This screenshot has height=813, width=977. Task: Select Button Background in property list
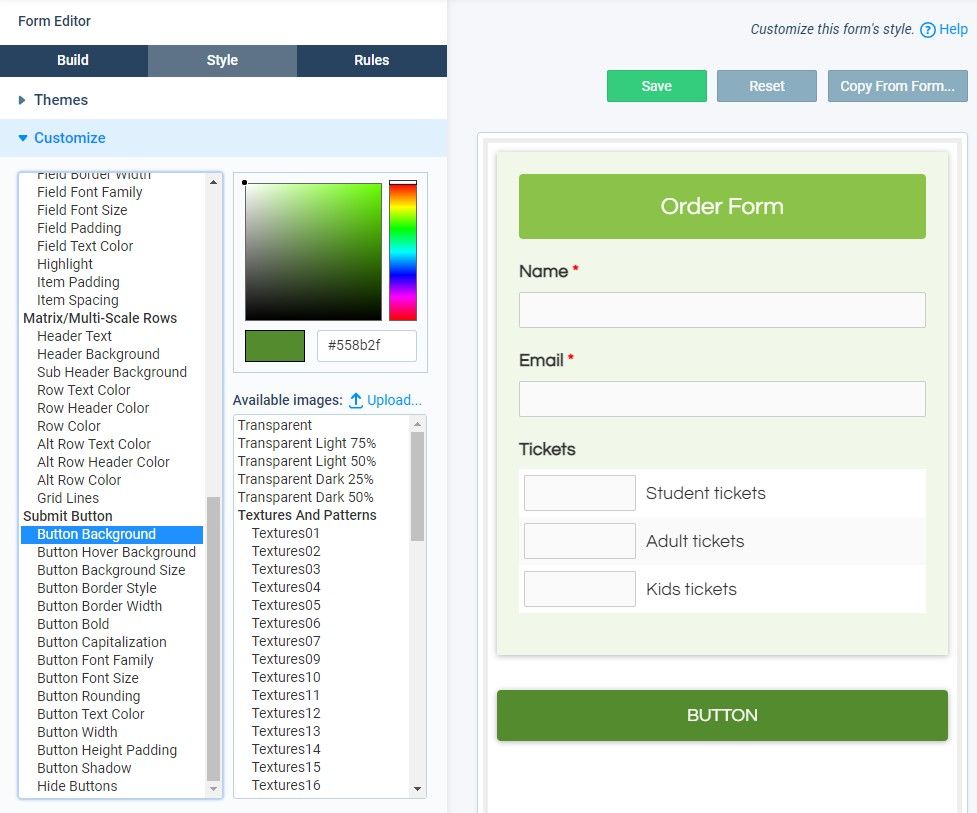tap(112, 535)
